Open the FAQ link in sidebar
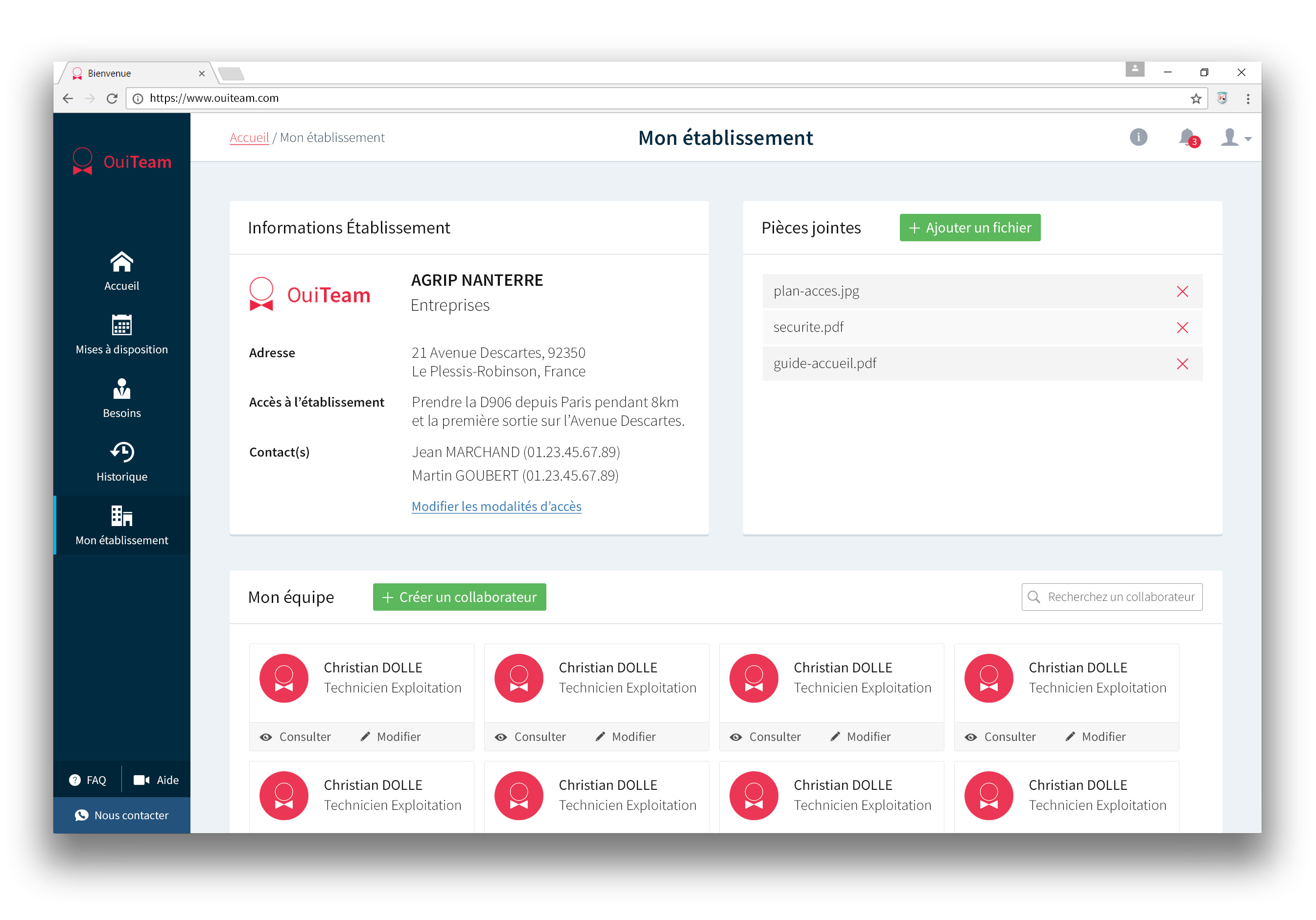 88,780
